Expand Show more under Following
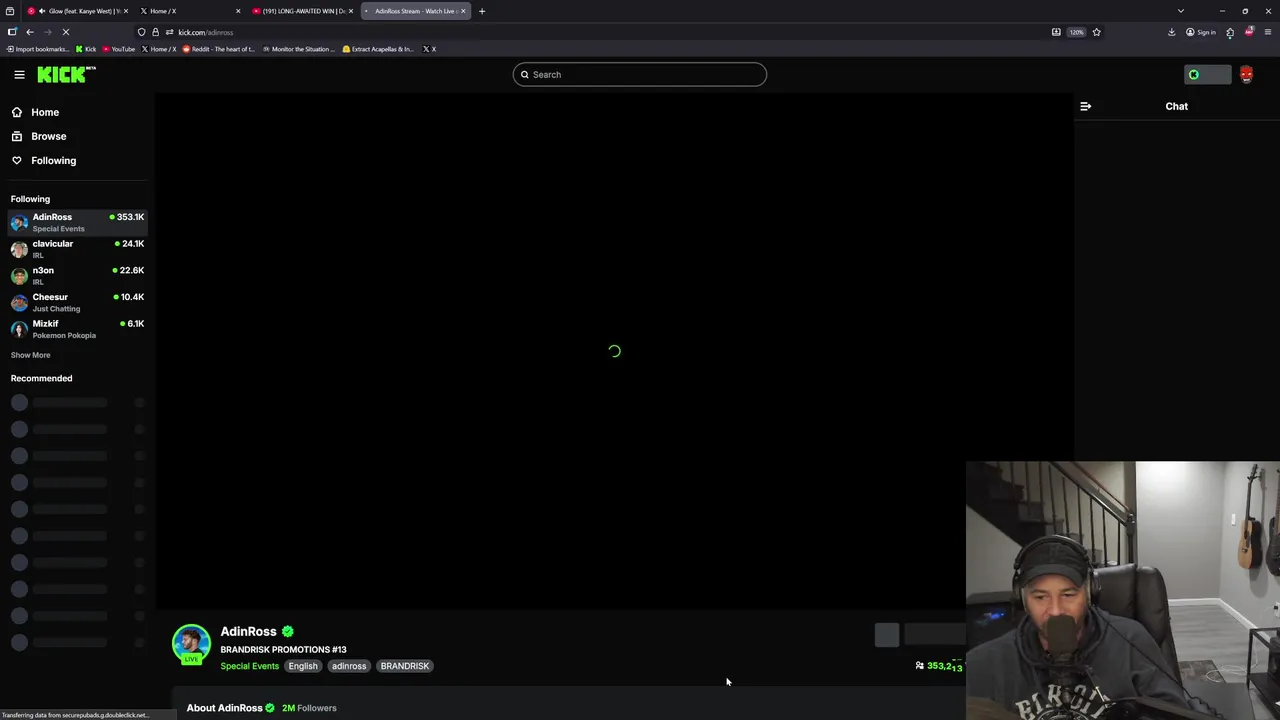This screenshot has width=1280, height=720. 30,355
